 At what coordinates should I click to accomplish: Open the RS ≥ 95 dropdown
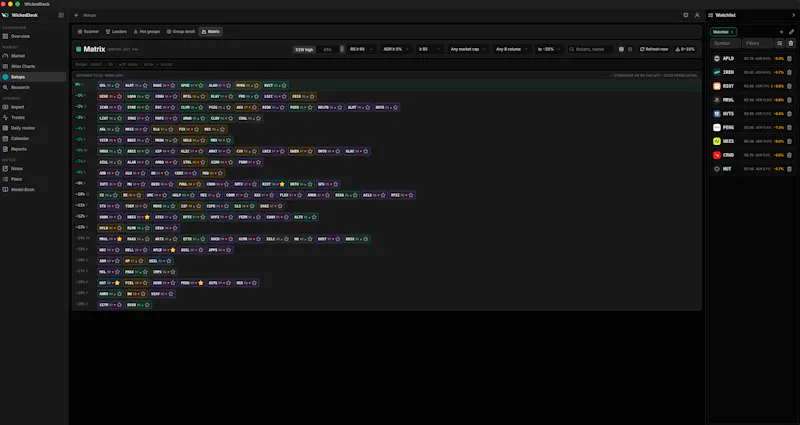pos(362,49)
